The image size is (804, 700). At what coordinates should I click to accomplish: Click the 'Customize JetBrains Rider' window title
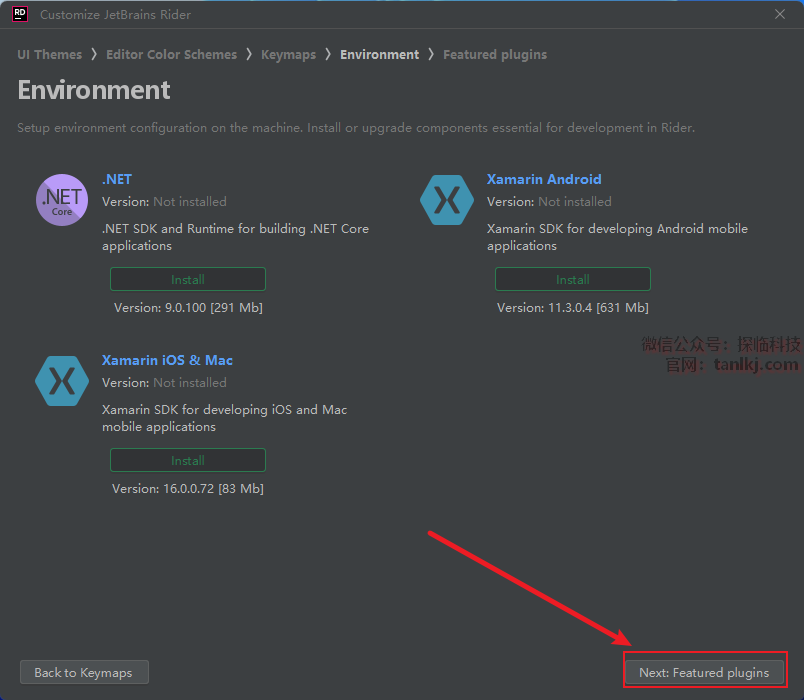click(115, 15)
